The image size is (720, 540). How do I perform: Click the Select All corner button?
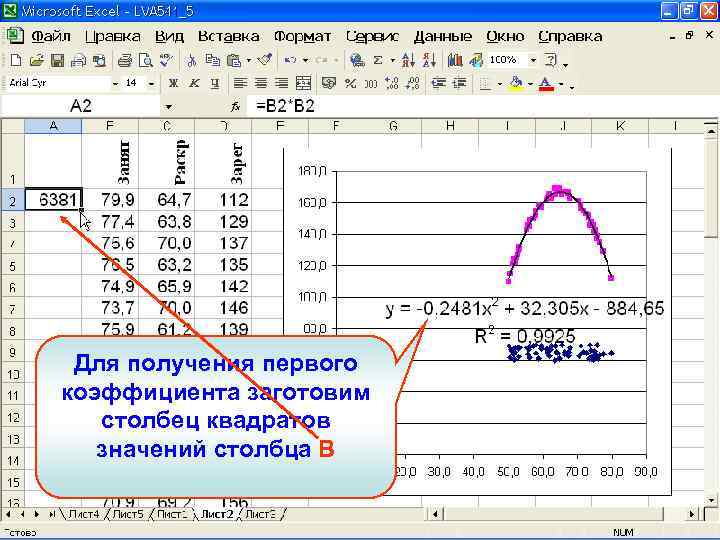(x=12, y=126)
